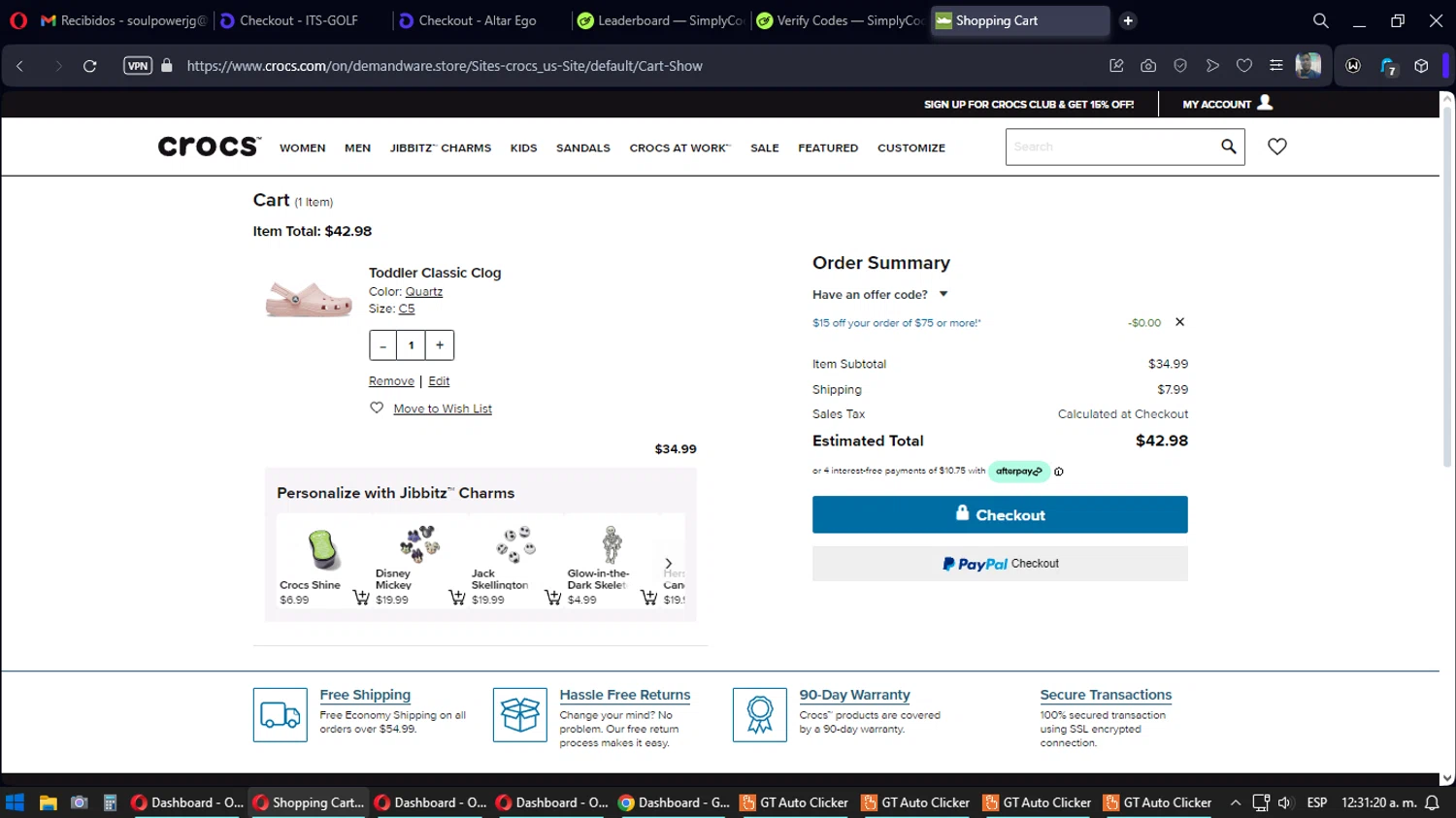The image size is (1456, 818).
Task: Open the browser tab search icon
Action: coord(1321,20)
